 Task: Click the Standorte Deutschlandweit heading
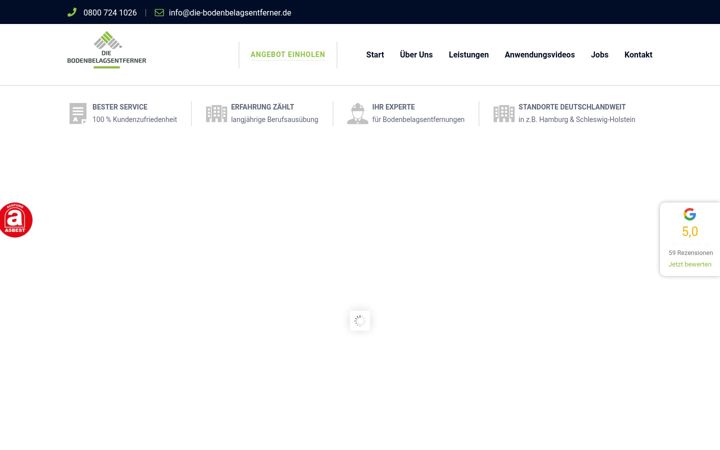pos(572,107)
